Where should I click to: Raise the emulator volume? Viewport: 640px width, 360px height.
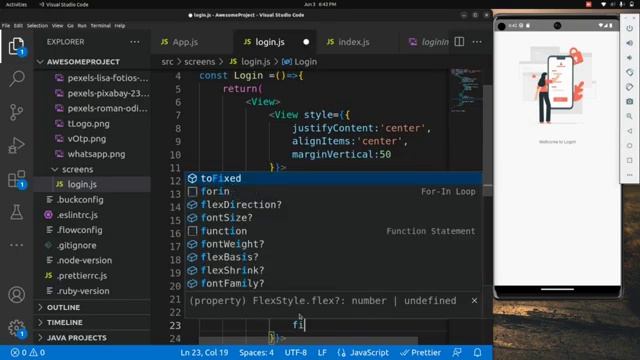[629, 43]
